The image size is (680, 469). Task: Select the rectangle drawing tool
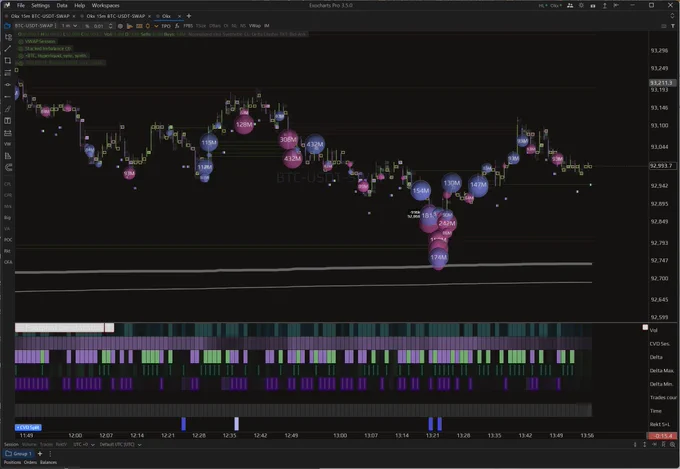[x=8, y=61]
